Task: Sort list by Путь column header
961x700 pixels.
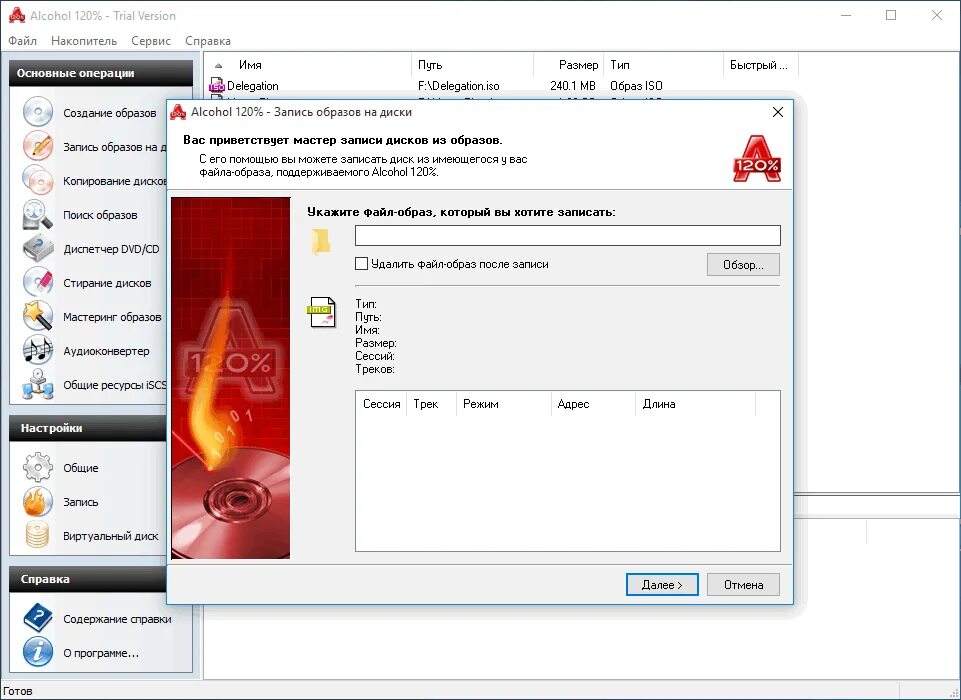Action: [473, 65]
